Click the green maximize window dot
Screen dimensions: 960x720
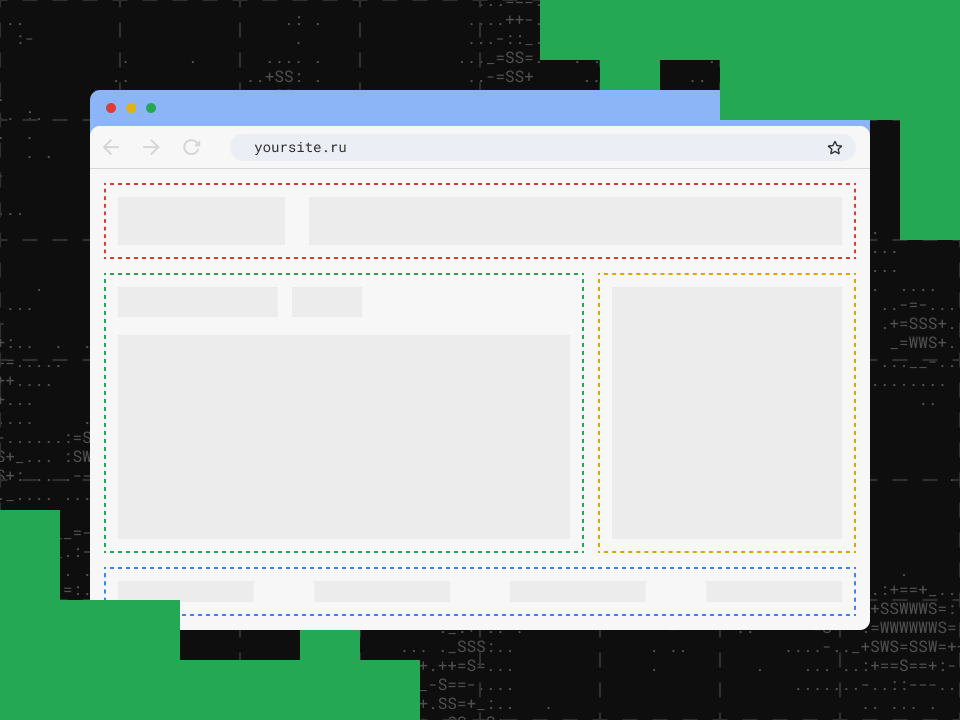coord(151,108)
